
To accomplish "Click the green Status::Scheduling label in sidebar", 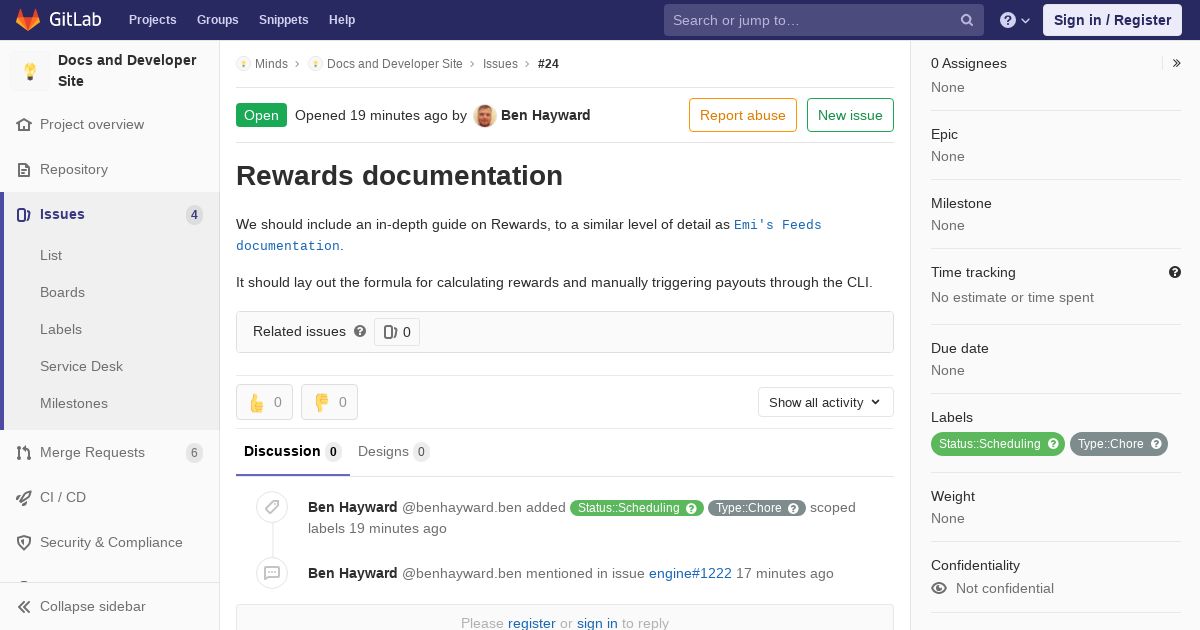I will pos(997,444).
